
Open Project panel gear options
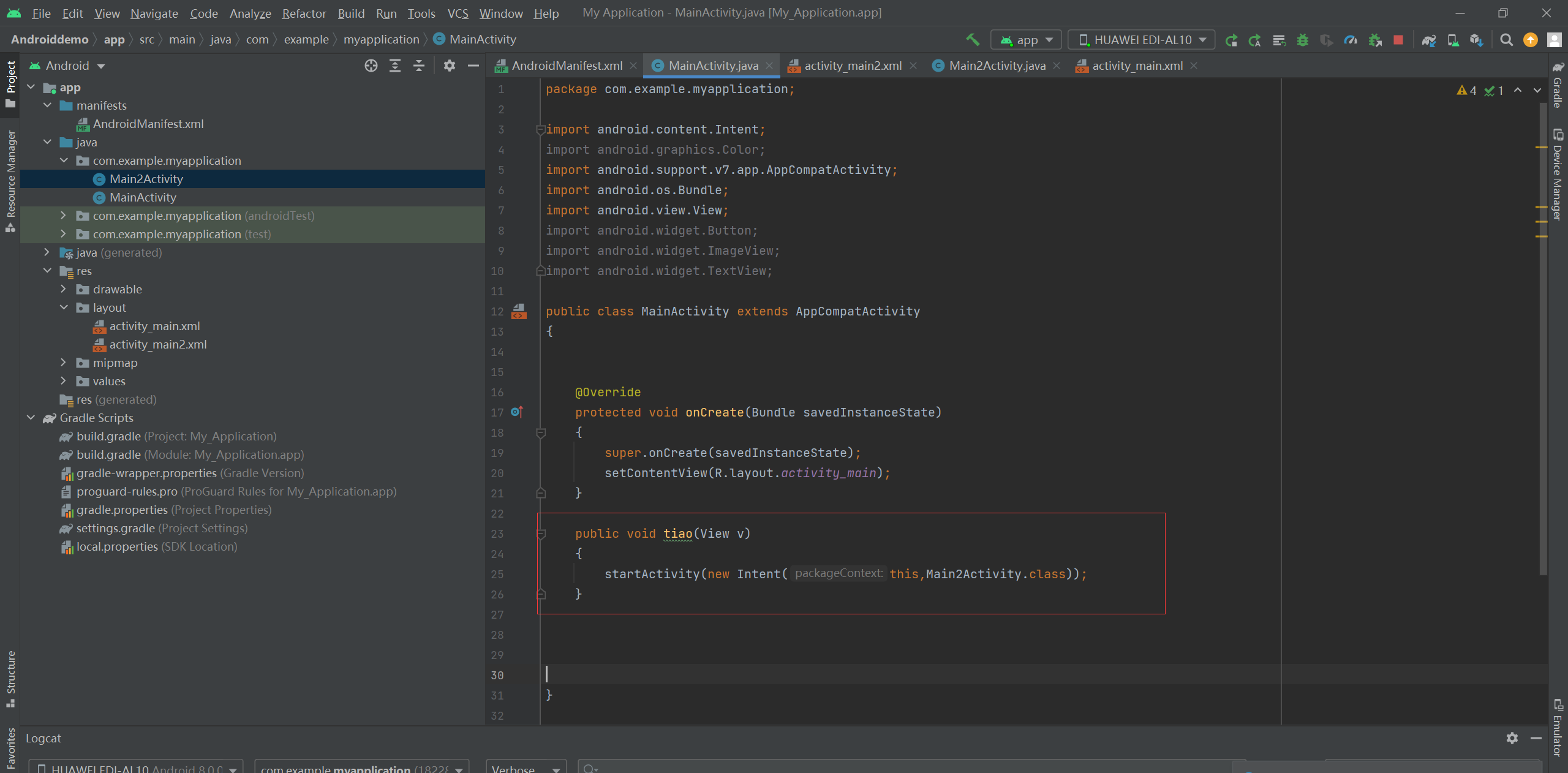pos(450,66)
